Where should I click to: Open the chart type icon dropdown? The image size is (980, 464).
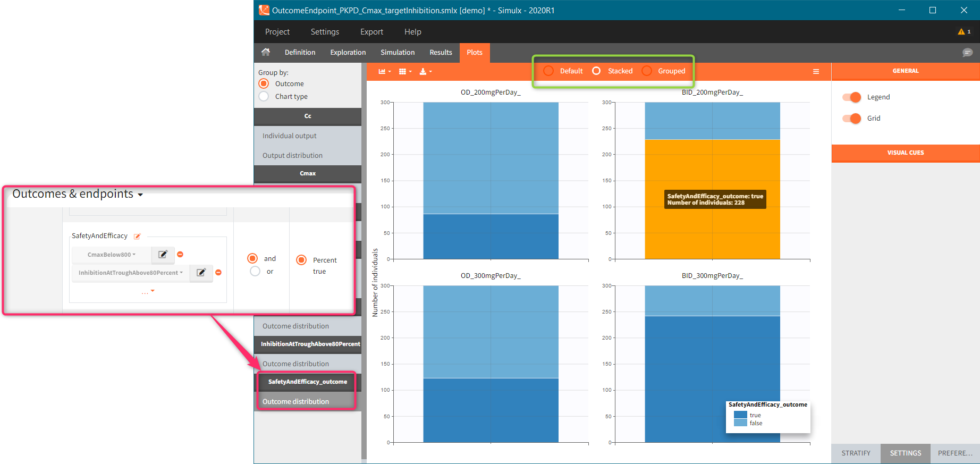click(x=383, y=72)
